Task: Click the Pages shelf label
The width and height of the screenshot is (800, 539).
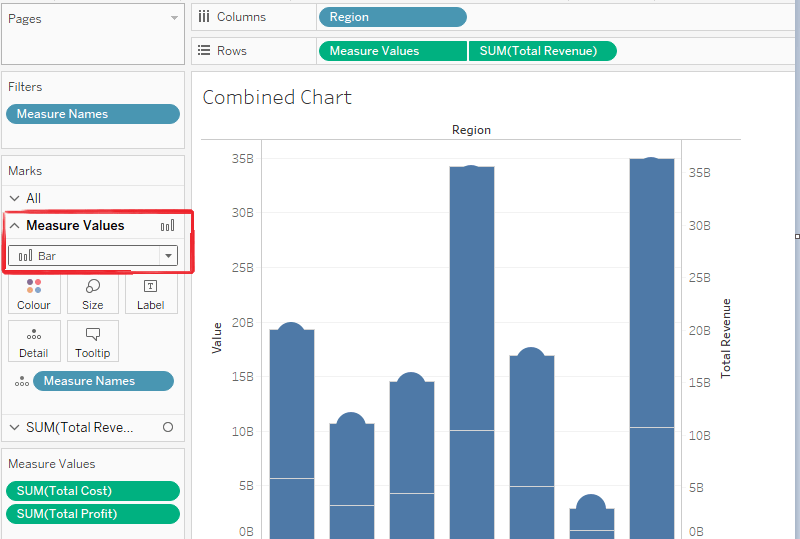Action: (24, 19)
